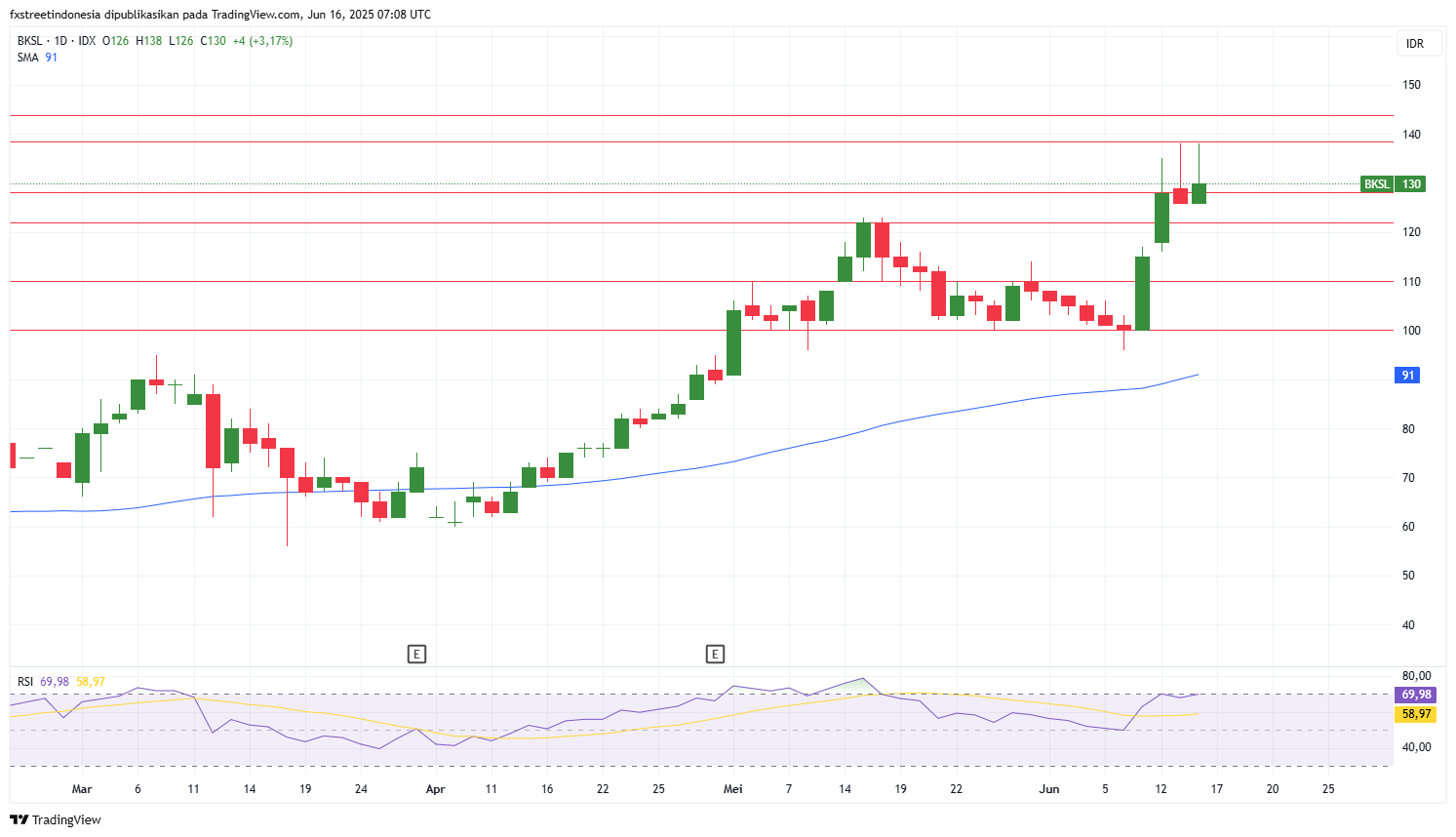This screenshot has height=837, width=1456.
Task: Click the Jun label on the date axis
Action: click(1049, 789)
